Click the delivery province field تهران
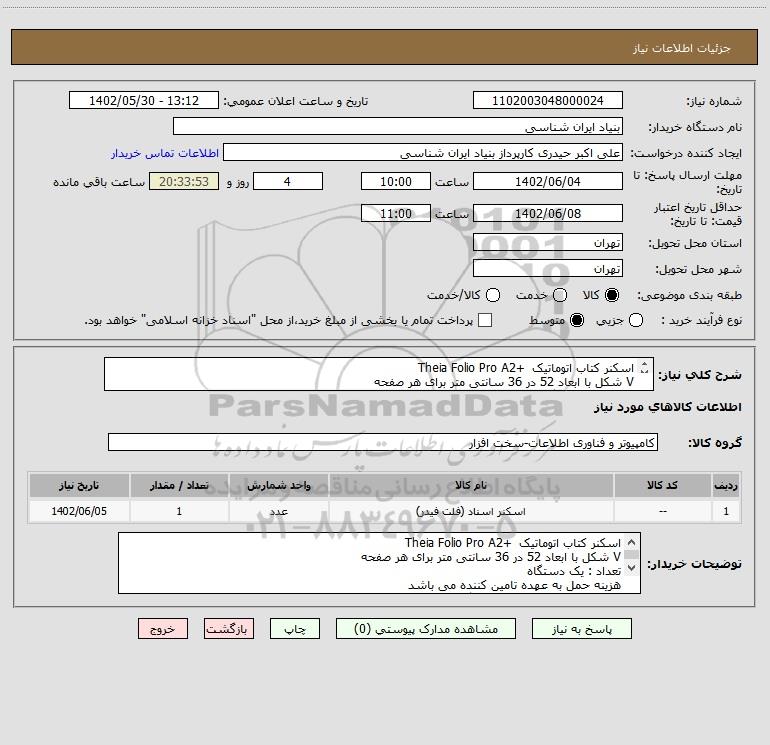This screenshot has height=745, width=770. (548, 242)
